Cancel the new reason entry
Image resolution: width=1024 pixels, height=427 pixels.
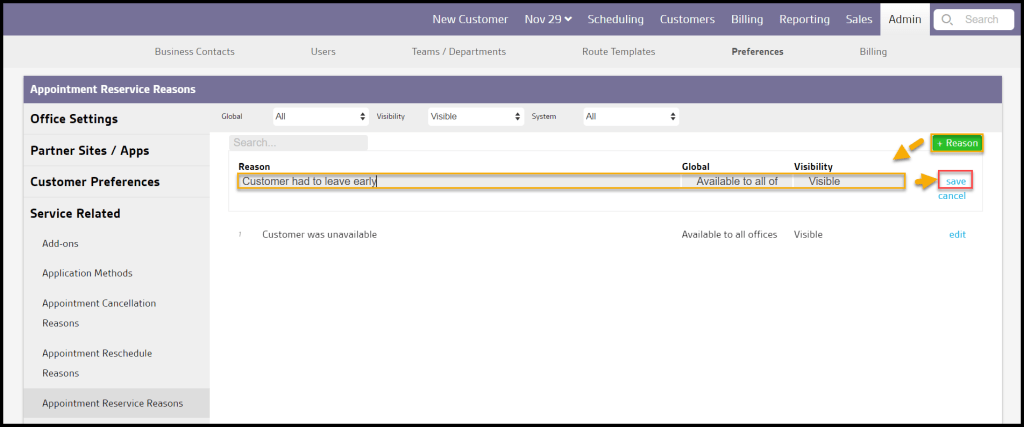pyautogui.click(x=951, y=196)
